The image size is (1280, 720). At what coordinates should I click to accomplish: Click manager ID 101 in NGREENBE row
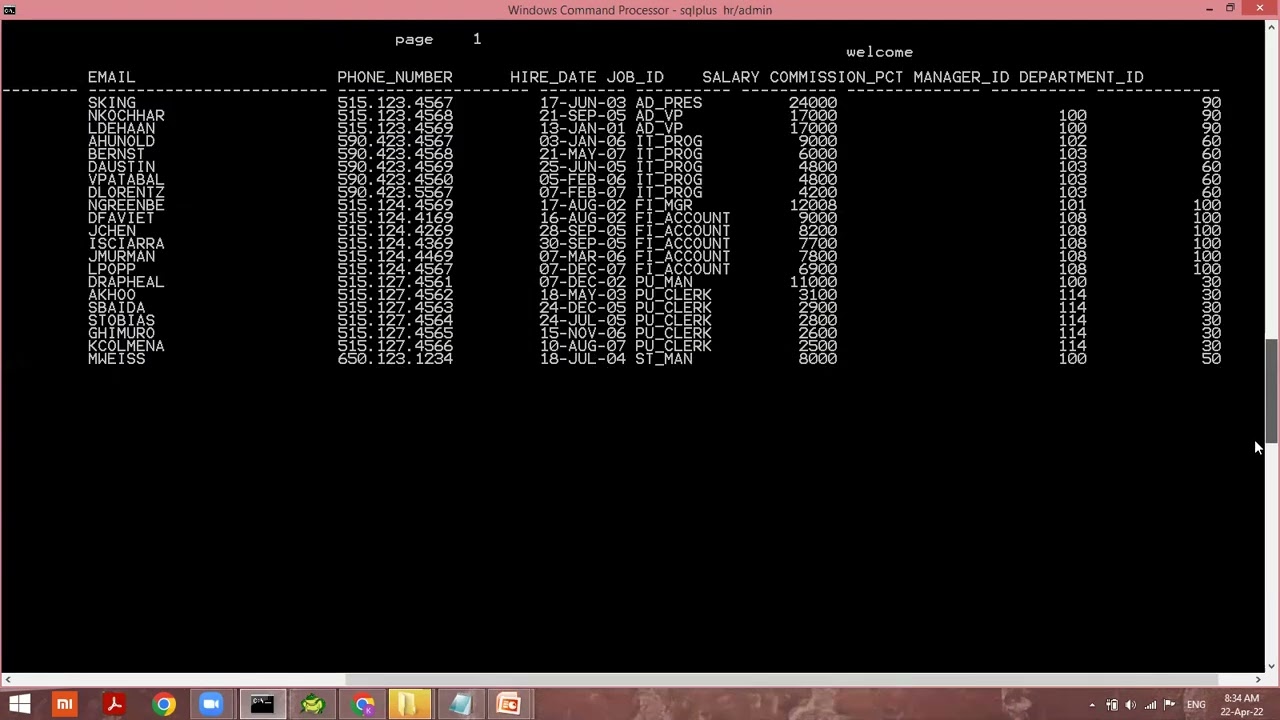[x=1072, y=205]
